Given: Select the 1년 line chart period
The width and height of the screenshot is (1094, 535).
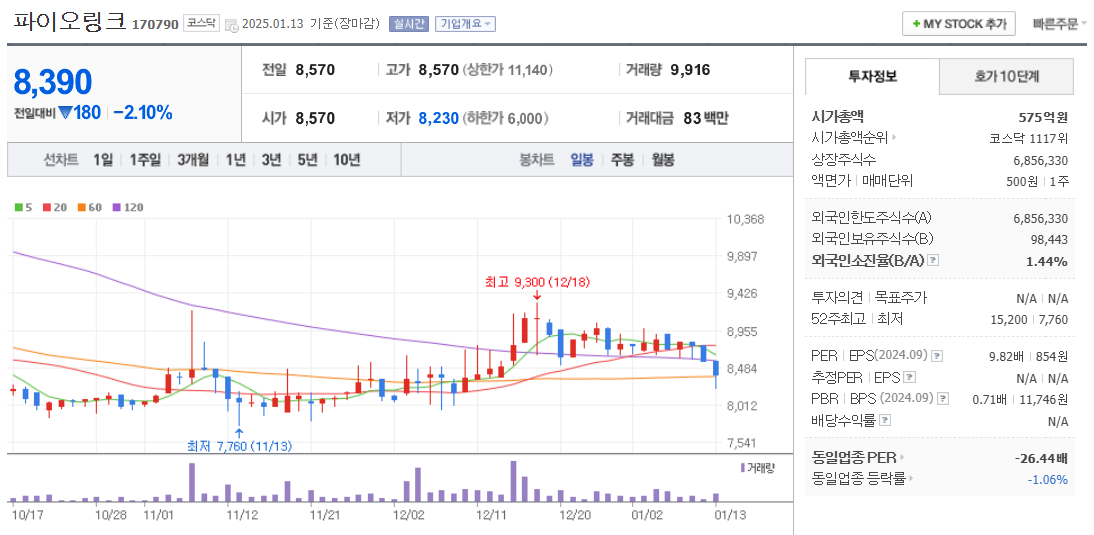Looking at the screenshot, I should coord(235,160).
